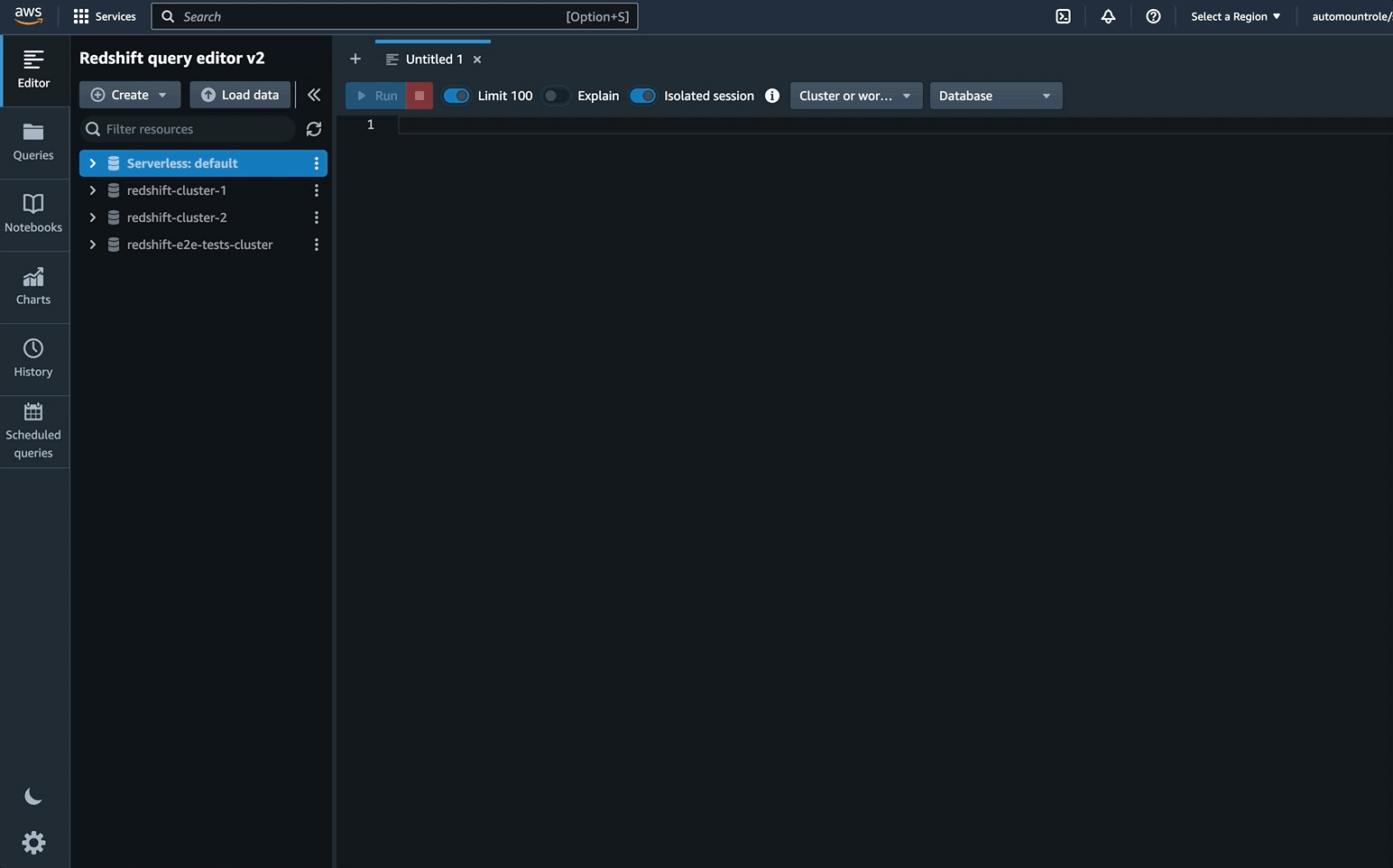Switch to the Editor view
This screenshot has width=1393, height=868.
pos(34,70)
